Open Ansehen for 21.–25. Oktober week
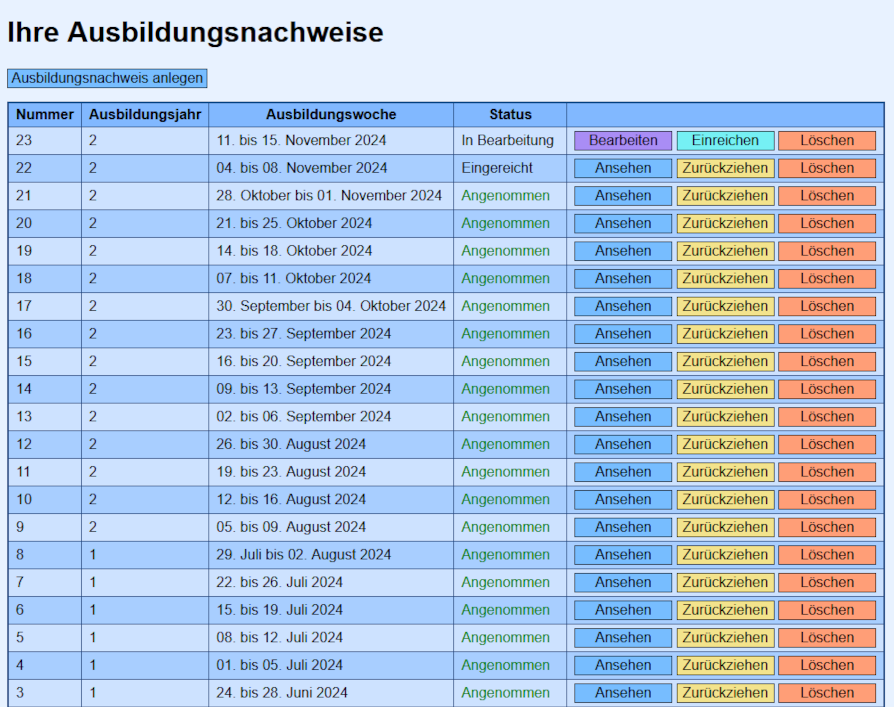 [x=623, y=223]
